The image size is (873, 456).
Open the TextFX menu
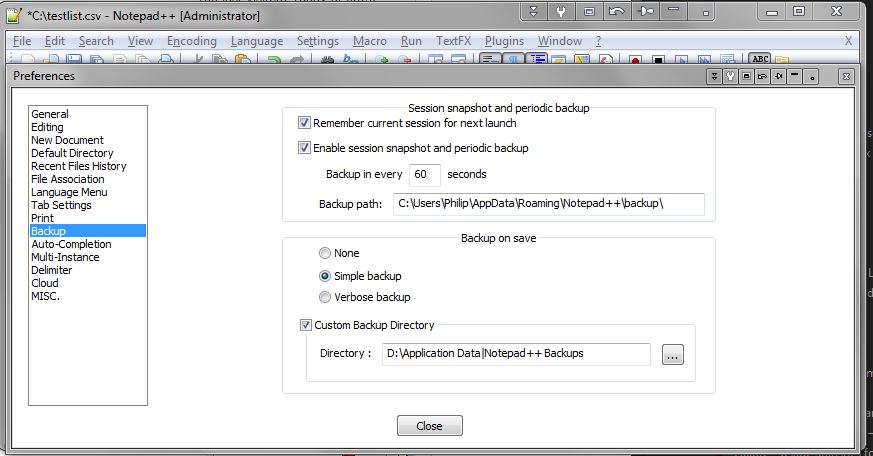(x=453, y=41)
